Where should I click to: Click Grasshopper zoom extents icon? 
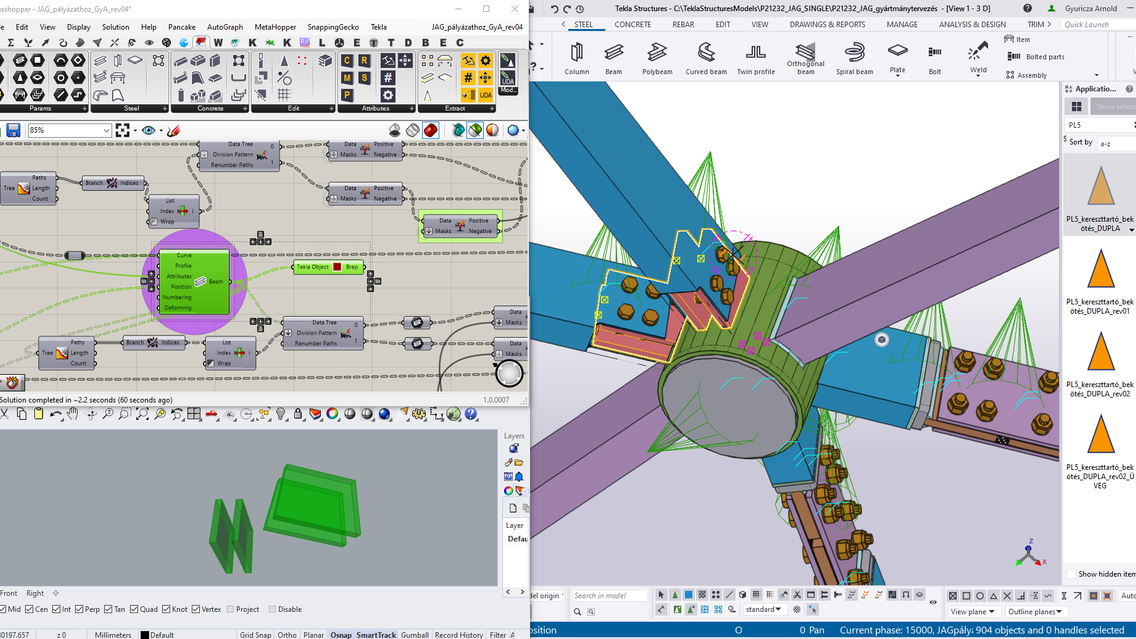click(122, 130)
